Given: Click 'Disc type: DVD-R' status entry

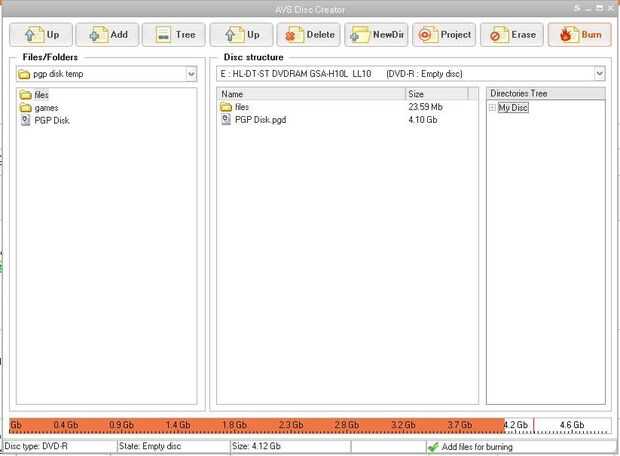Looking at the screenshot, I should tap(36, 446).
